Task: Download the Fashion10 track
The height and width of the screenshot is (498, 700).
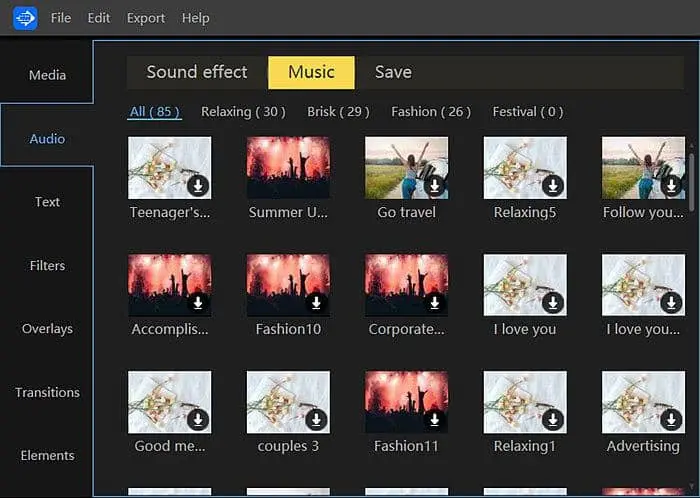Action: click(317, 303)
